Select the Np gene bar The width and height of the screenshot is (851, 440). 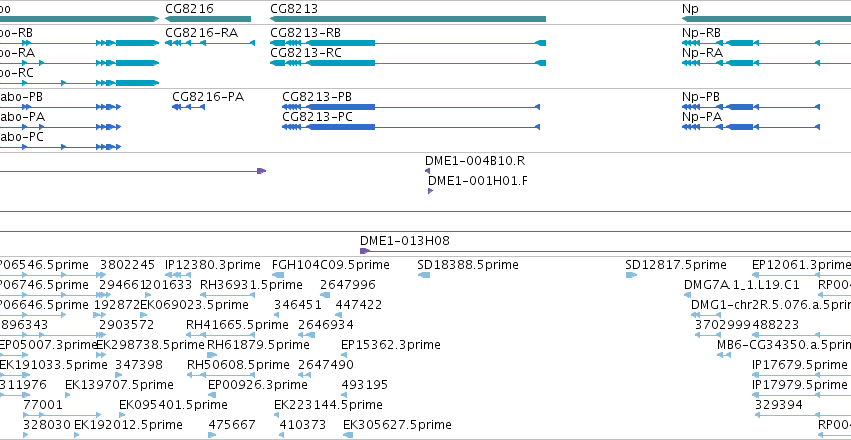click(x=766, y=19)
